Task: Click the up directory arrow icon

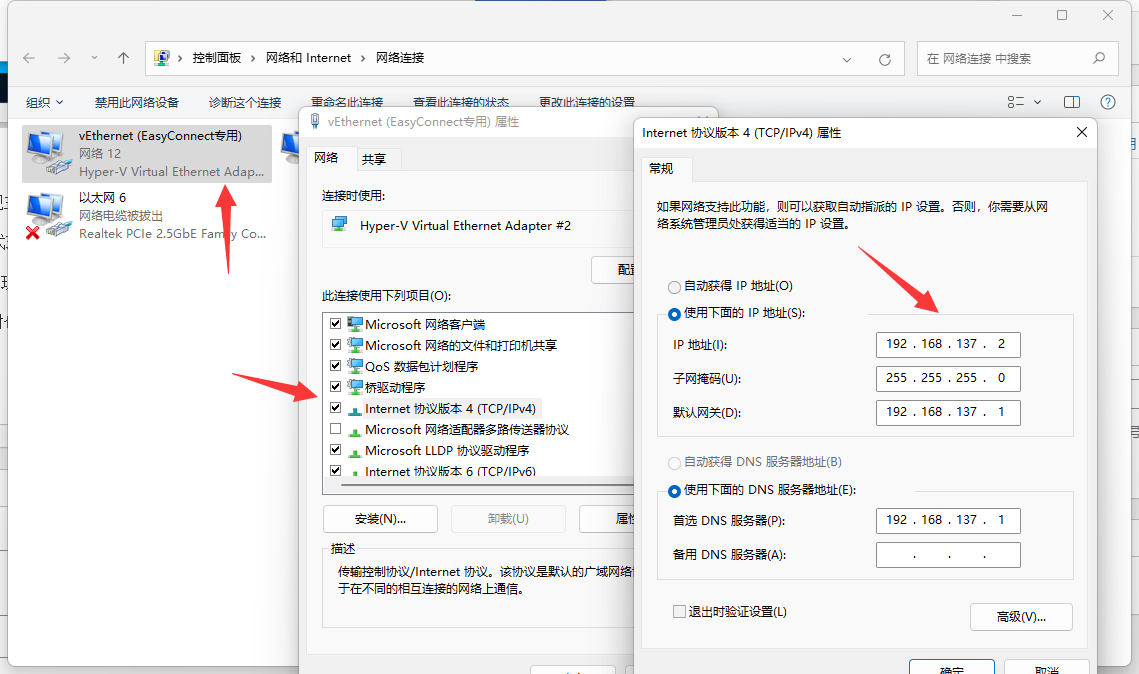Action: tap(124, 58)
